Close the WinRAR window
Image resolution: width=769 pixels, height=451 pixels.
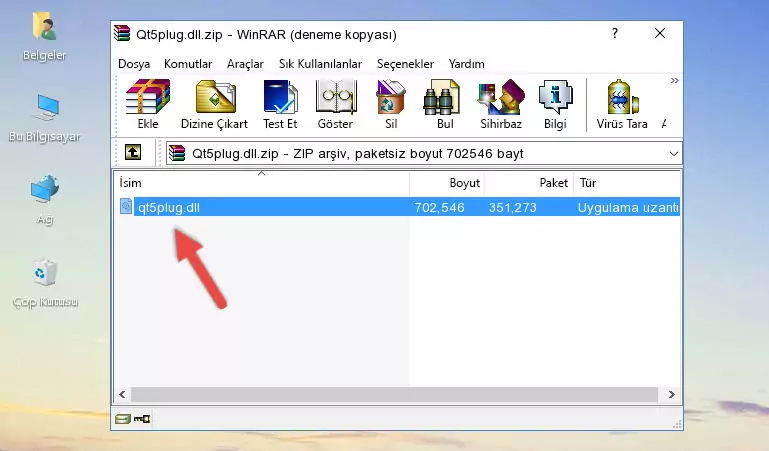point(660,33)
